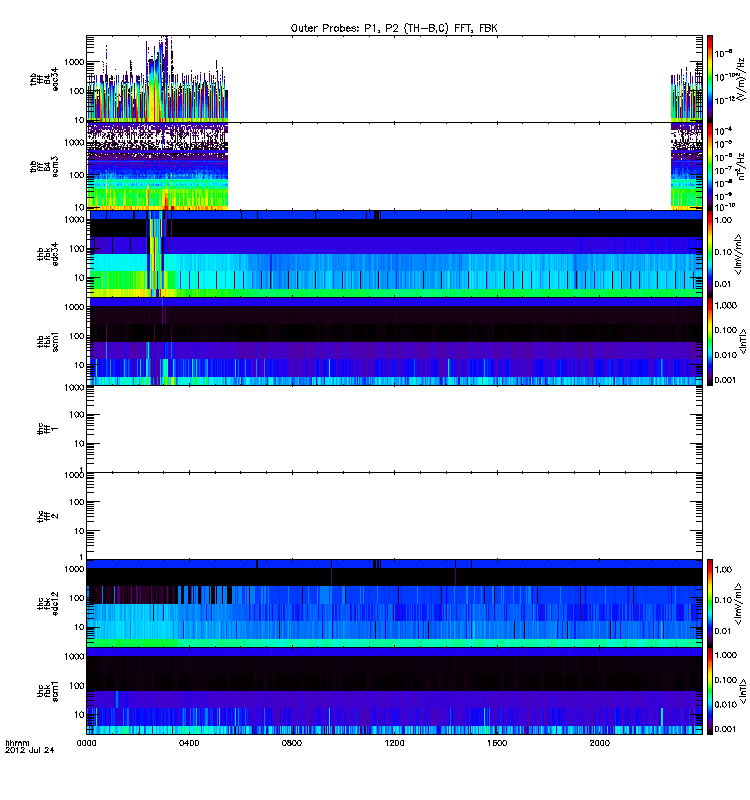Click the plot title 'Outer Probes: P1, P2 (TH-B,C) FFT, FBK'
Image resolution: width=750 pixels, height=800 pixels.
click(x=393, y=28)
